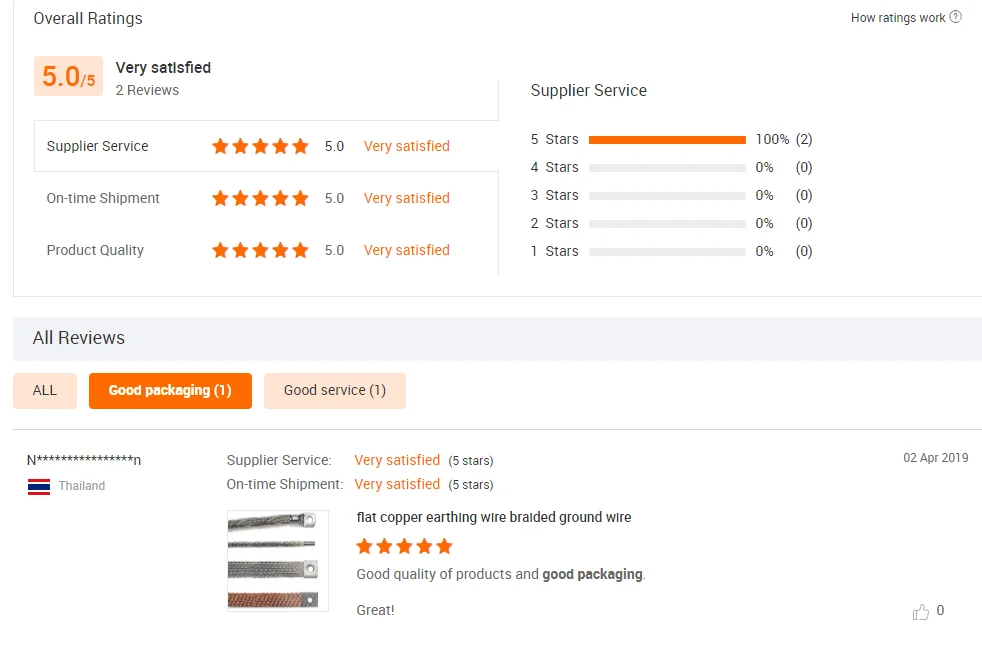Image resolution: width=982 pixels, height=652 pixels.
Task: Click the 5 Stars orange progress bar
Action: point(667,140)
